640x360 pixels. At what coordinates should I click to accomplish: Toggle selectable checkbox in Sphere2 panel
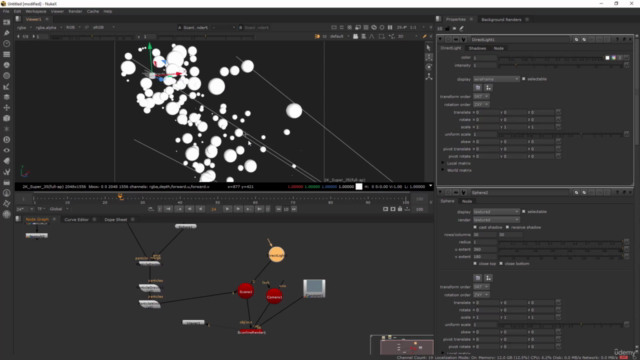pos(524,211)
